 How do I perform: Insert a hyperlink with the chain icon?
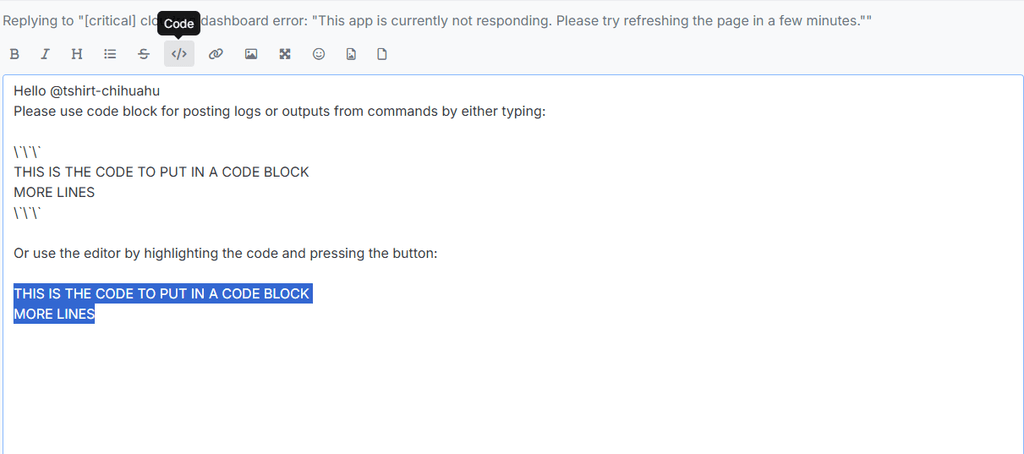click(x=215, y=54)
